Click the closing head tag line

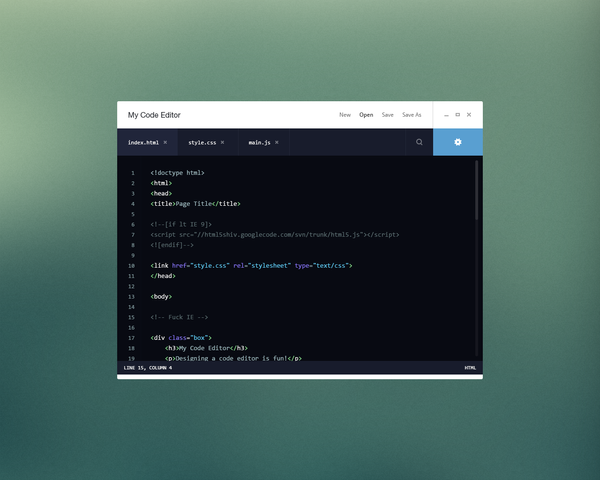coord(163,276)
